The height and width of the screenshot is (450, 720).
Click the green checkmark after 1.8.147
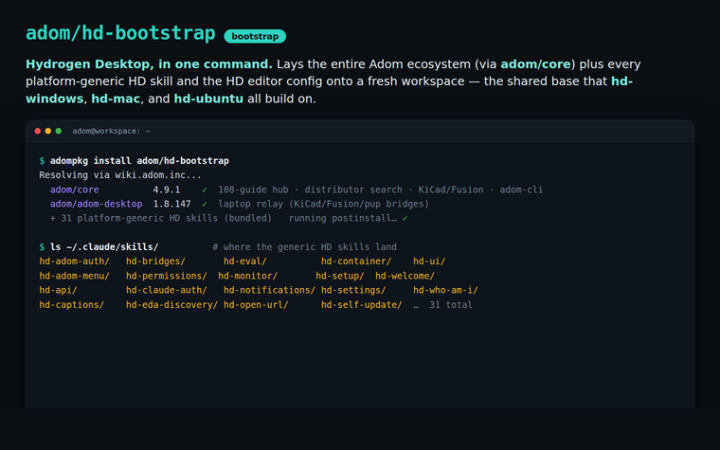pos(204,204)
